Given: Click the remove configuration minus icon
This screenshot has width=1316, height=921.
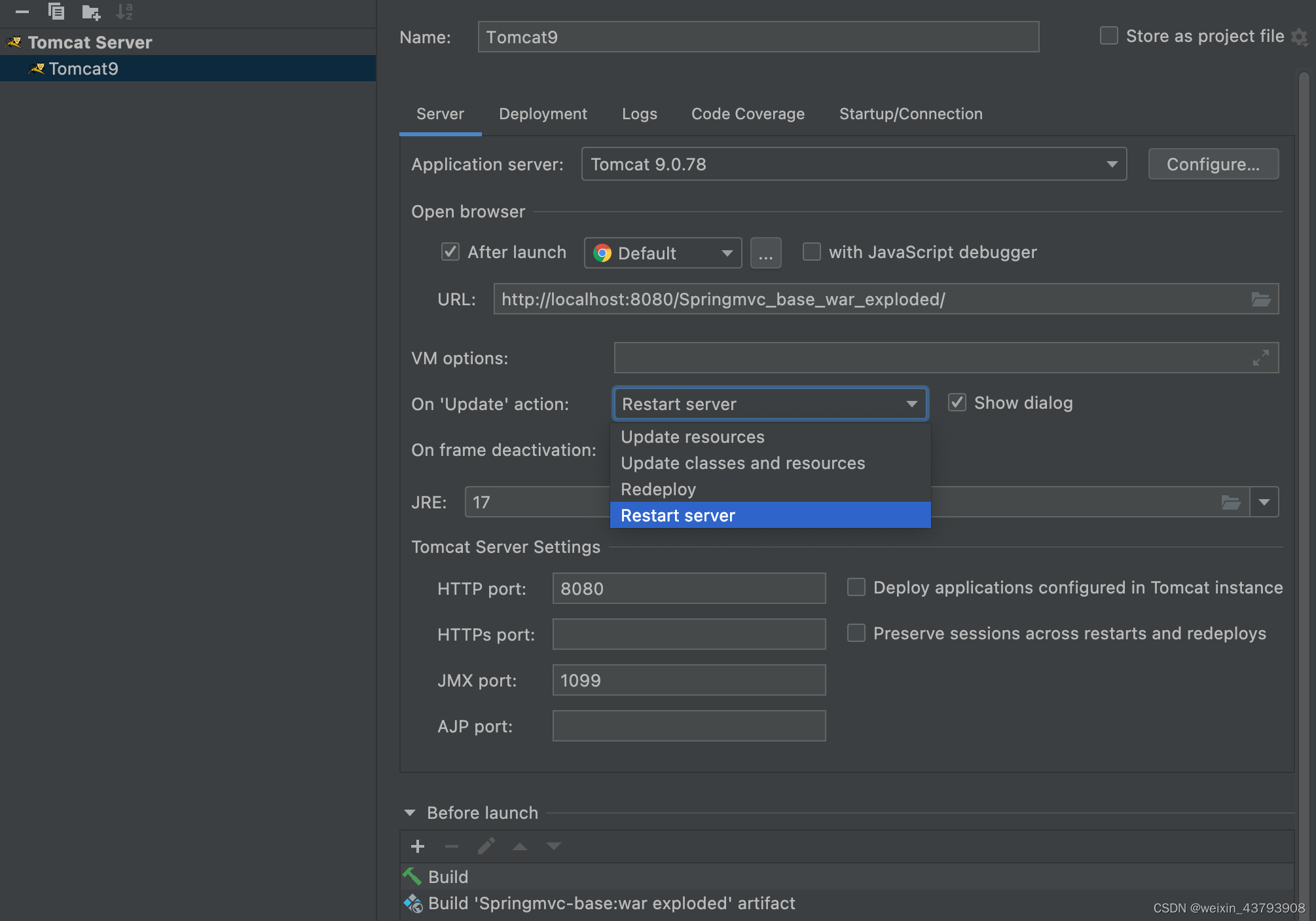Looking at the screenshot, I should pyautogui.click(x=22, y=12).
